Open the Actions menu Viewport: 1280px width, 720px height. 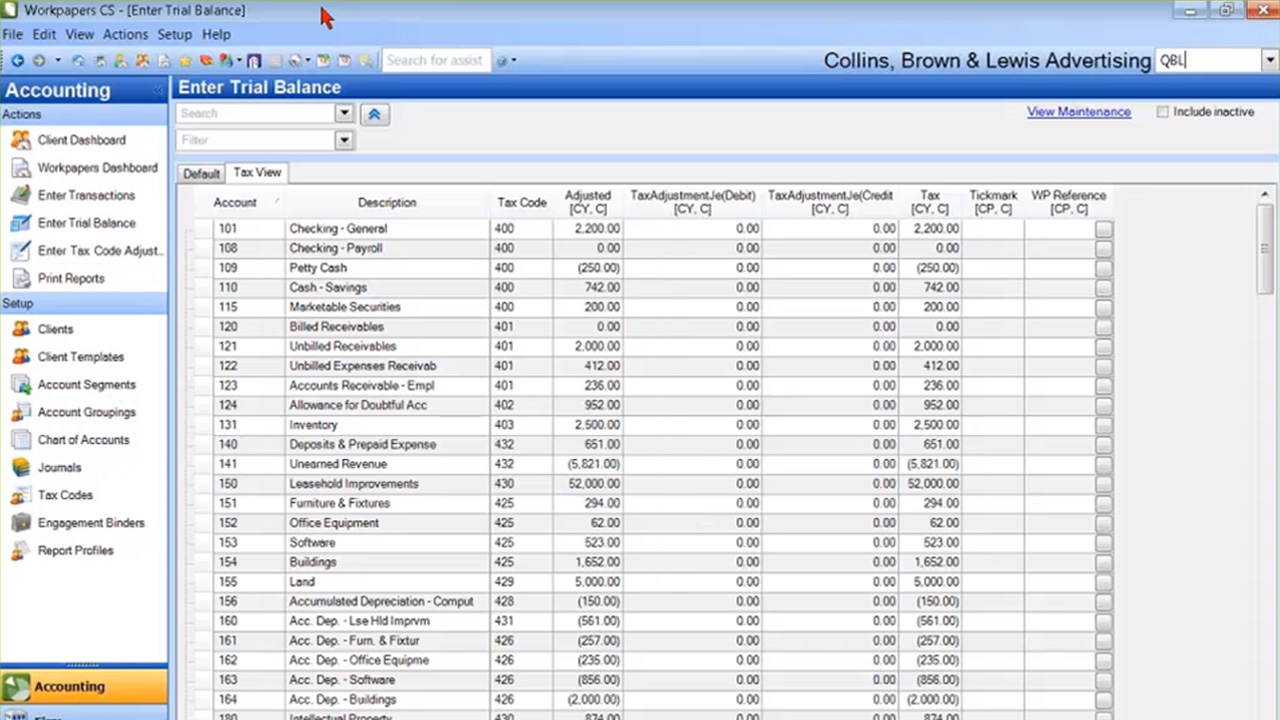125,34
